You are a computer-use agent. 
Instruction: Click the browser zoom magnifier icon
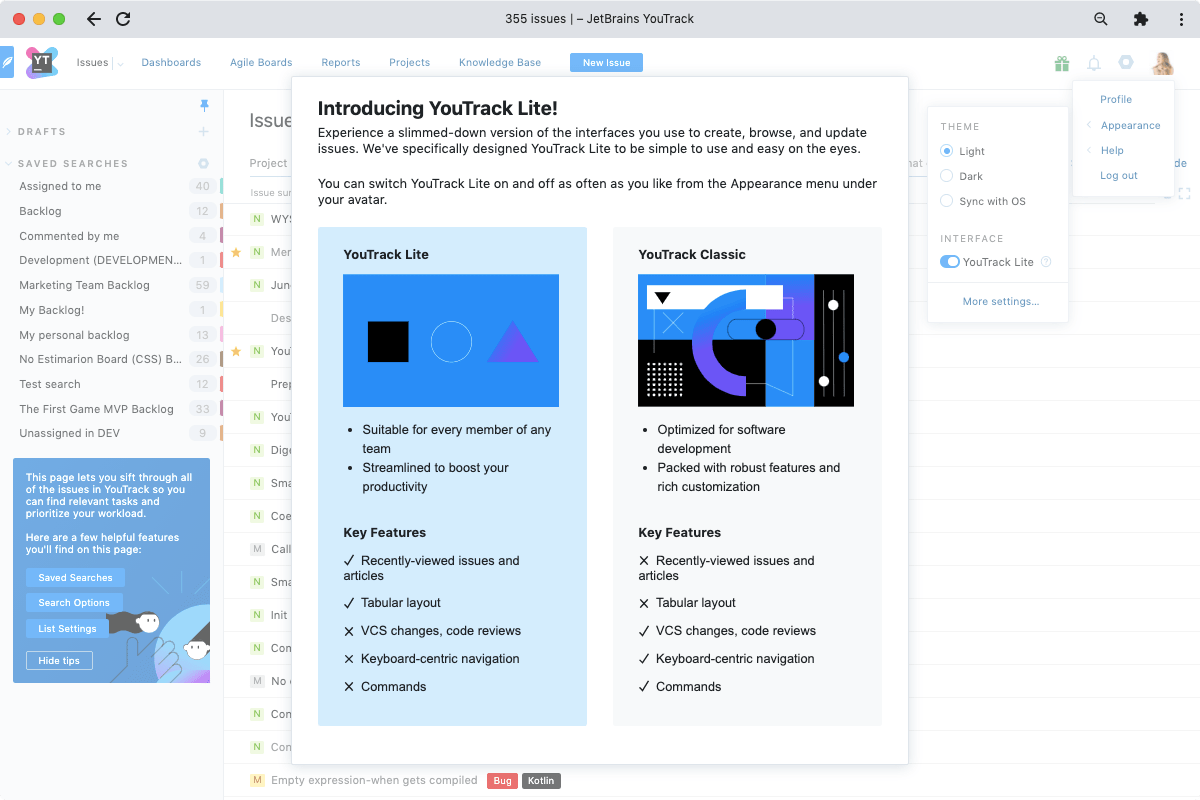1101,19
